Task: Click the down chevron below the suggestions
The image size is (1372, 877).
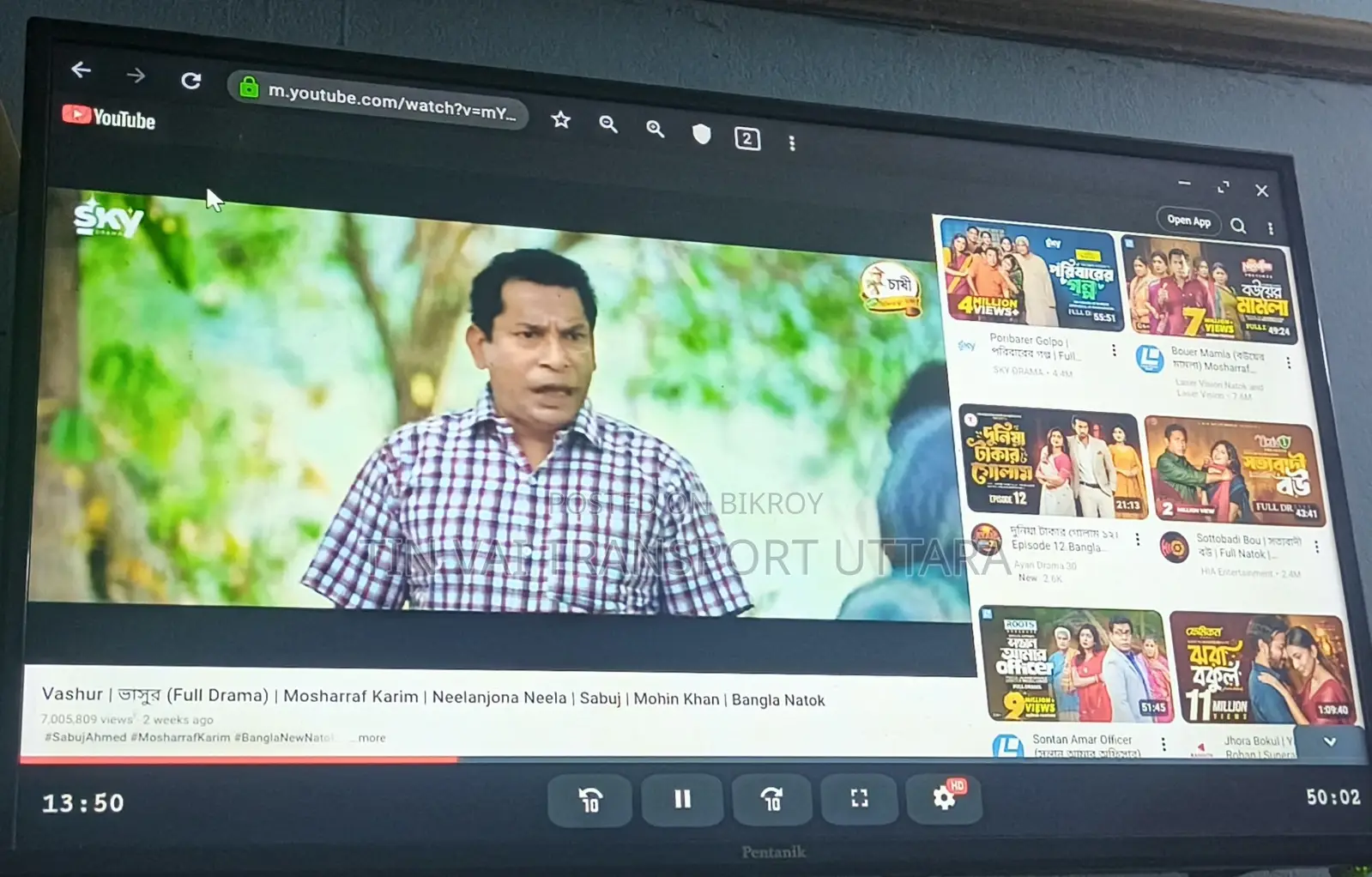Action: [x=1330, y=742]
